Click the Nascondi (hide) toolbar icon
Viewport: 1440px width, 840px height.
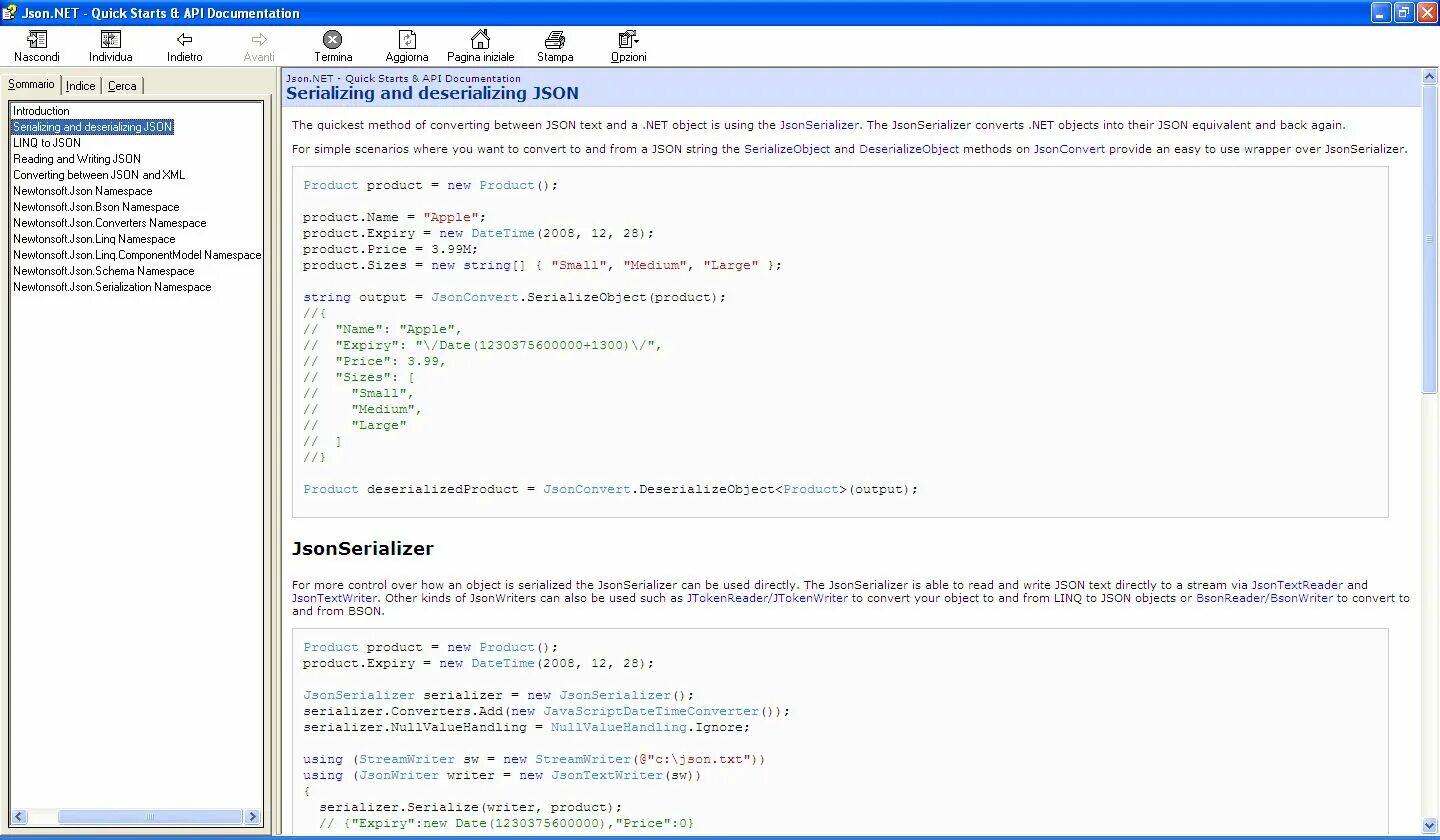tap(37, 40)
